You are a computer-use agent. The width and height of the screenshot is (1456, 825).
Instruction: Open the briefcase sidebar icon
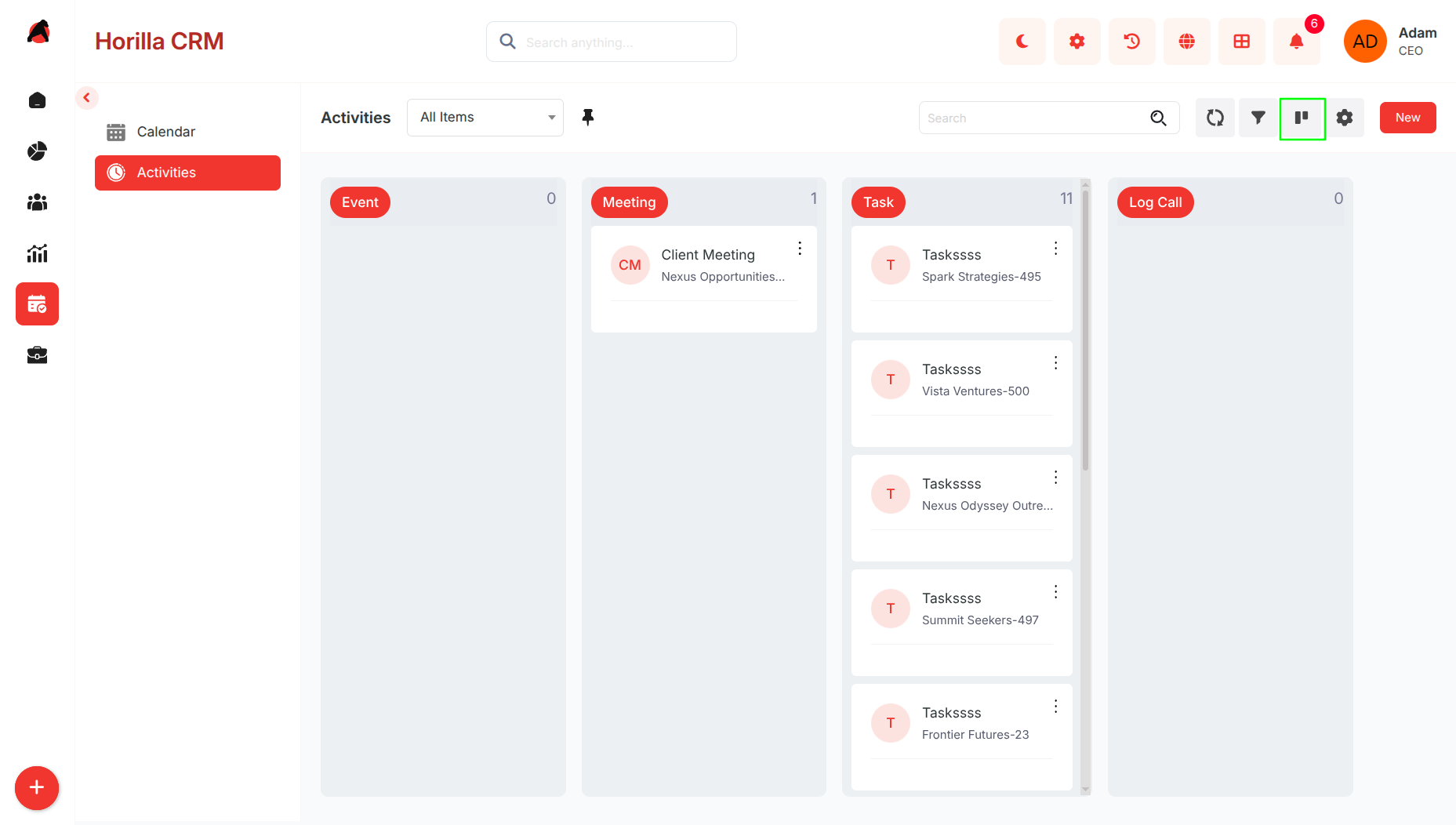tap(37, 355)
